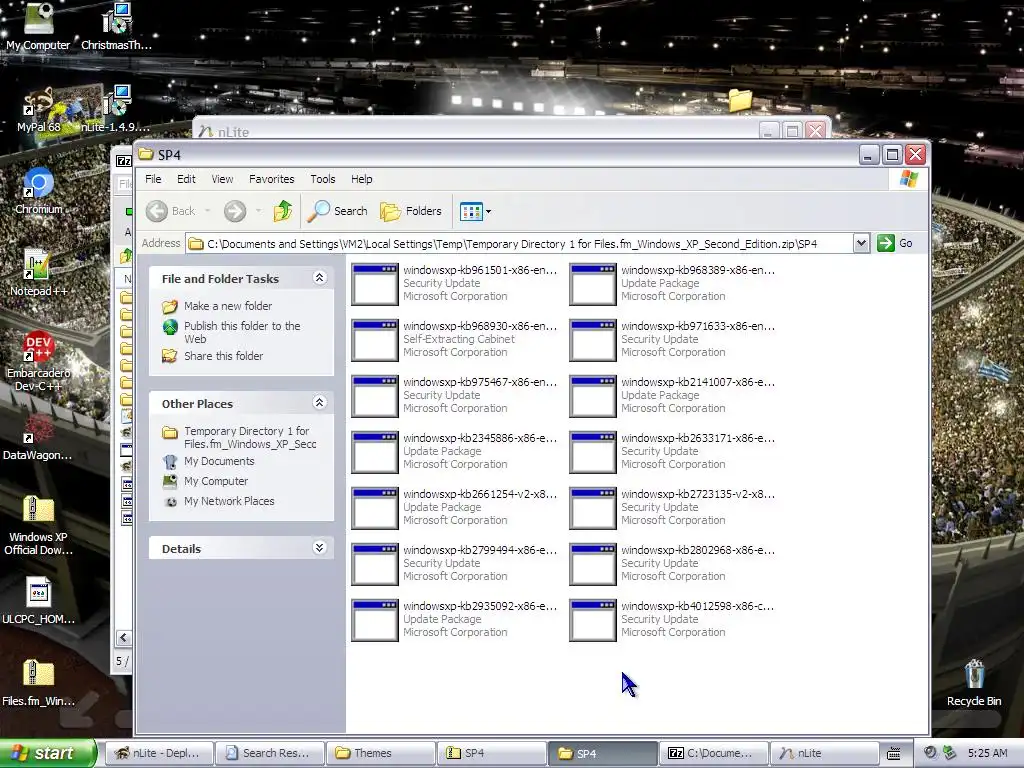
Task: Click the Go button beside address bar
Action: (x=895, y=244)
